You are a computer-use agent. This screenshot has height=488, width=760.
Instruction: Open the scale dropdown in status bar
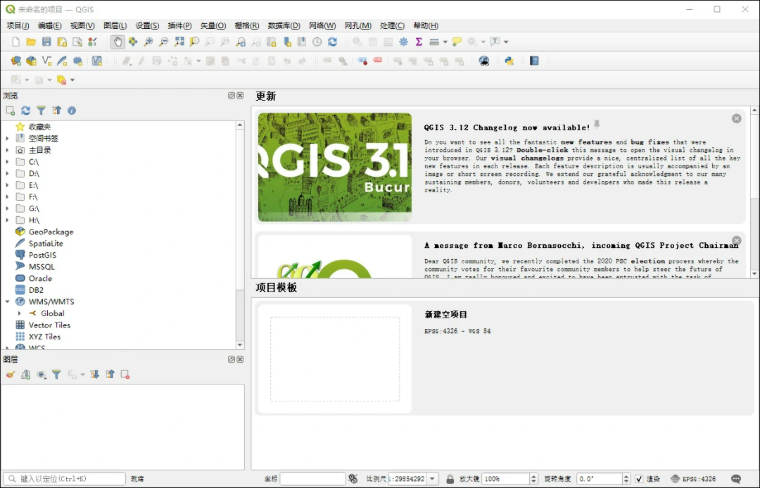click(x=432, y=479)
